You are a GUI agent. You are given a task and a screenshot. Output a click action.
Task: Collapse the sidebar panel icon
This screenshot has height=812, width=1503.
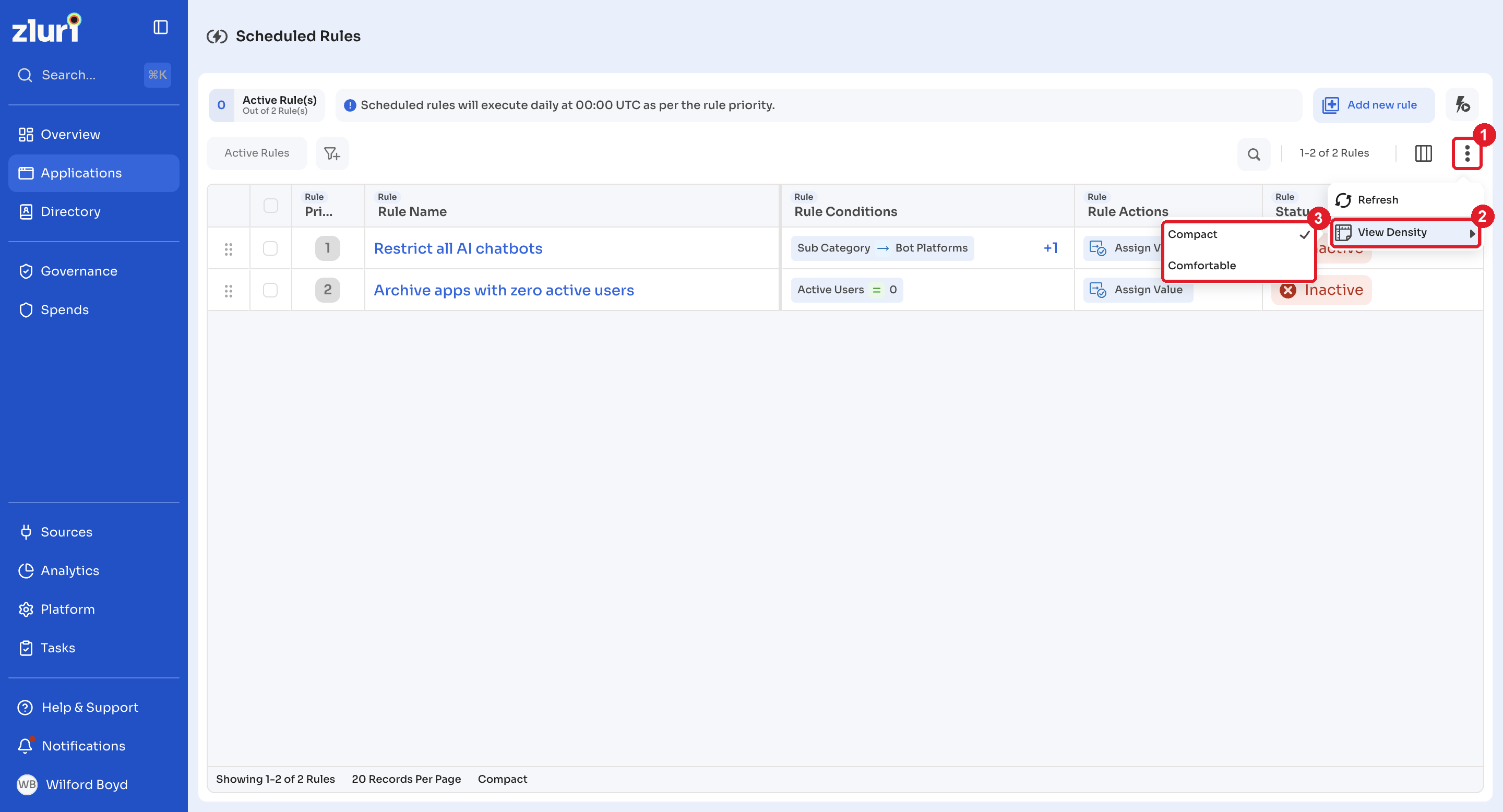[160, 28]
